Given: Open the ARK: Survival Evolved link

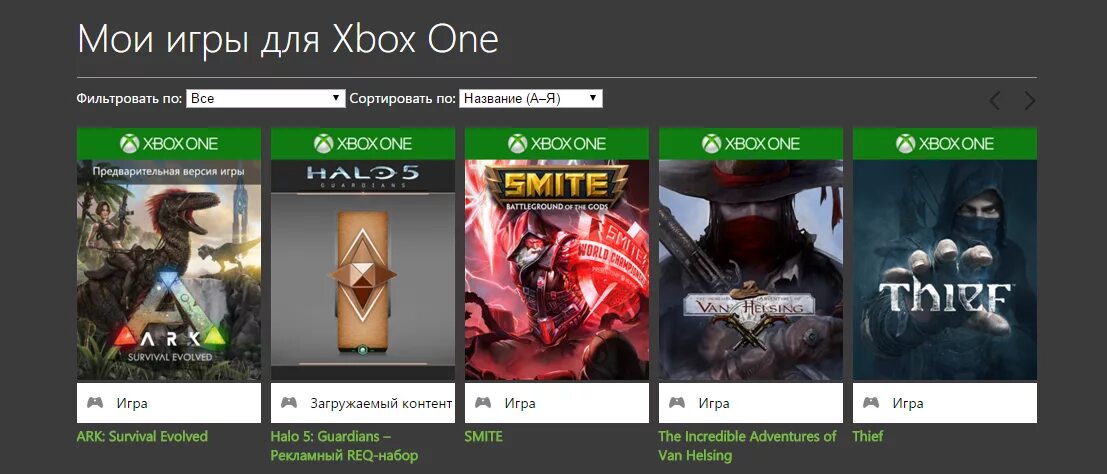Looking at the screenshot, I should click(142, 436).
